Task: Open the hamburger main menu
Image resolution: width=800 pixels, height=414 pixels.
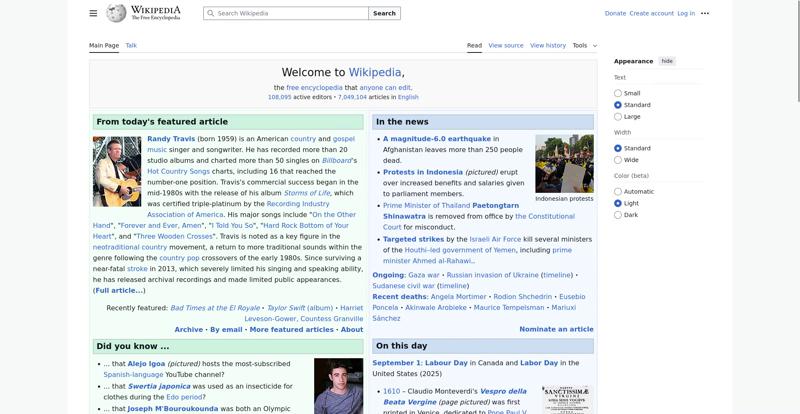Action: point(93,13)
